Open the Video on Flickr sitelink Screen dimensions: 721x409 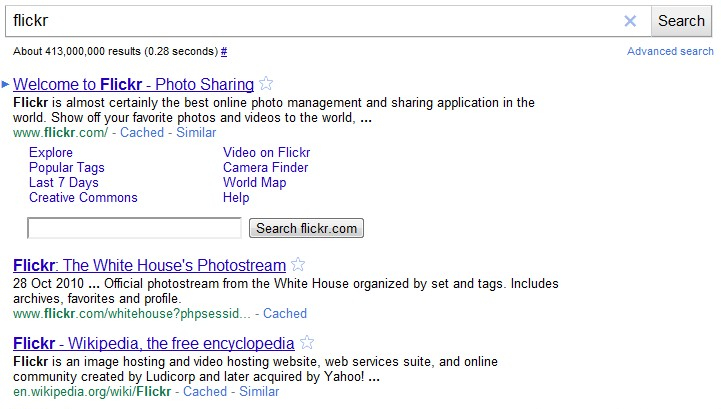pos(267,153)
